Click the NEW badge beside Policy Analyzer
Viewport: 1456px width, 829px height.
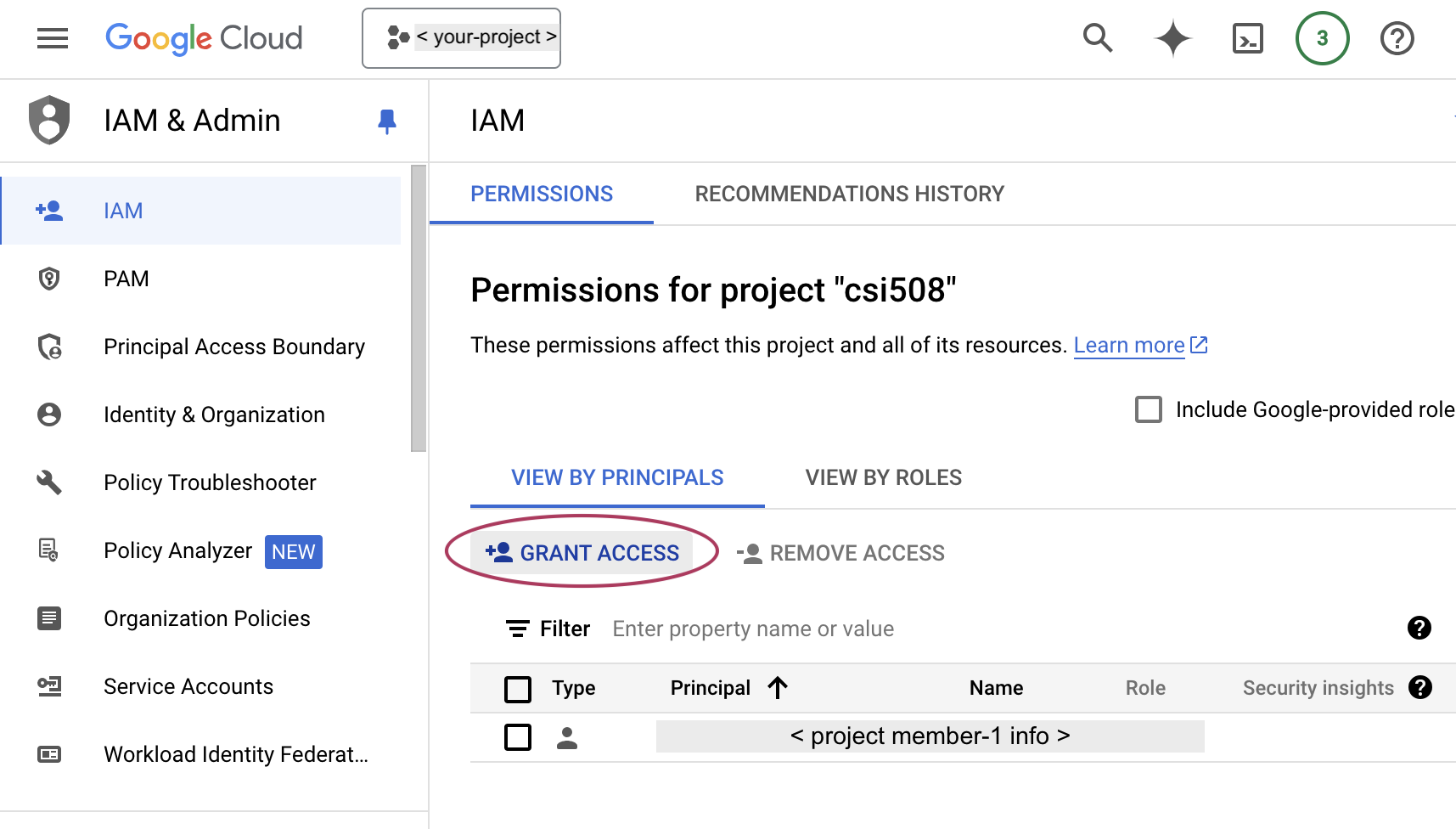click(x=294, y=552)
